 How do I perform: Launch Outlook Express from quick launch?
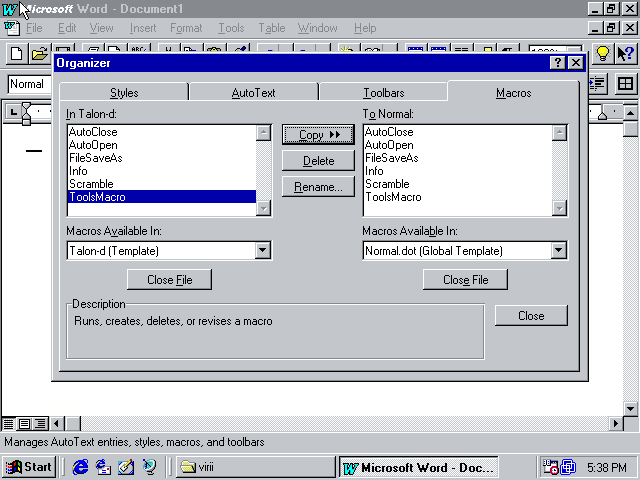pos(103,467)
